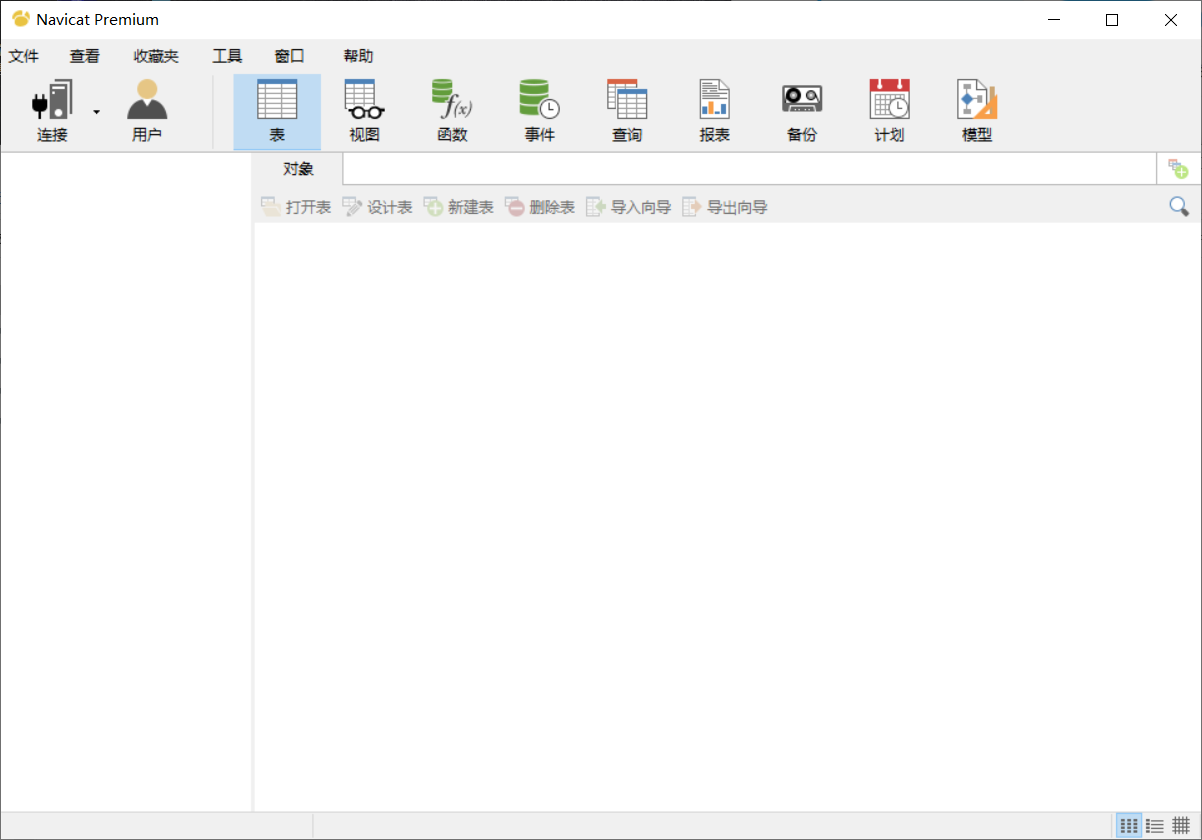Select the 函数 (Function) toolbar icon
Viewport: 1202px width, 840px height.
452,111
